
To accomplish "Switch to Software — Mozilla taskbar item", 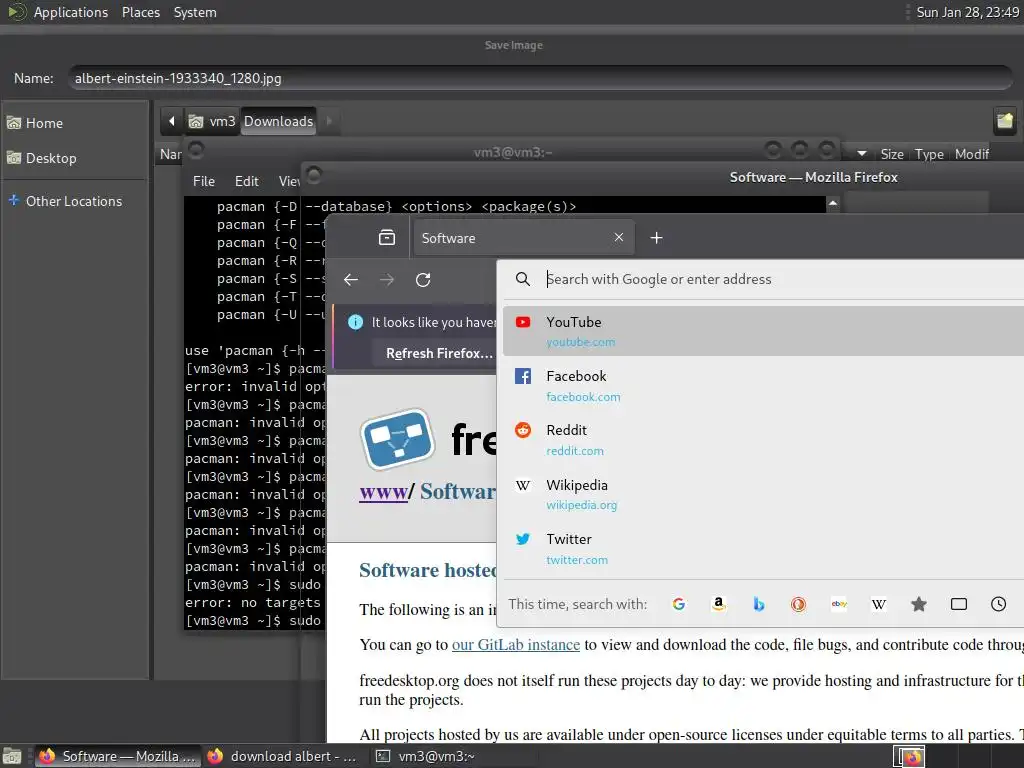I will (117, 756).
